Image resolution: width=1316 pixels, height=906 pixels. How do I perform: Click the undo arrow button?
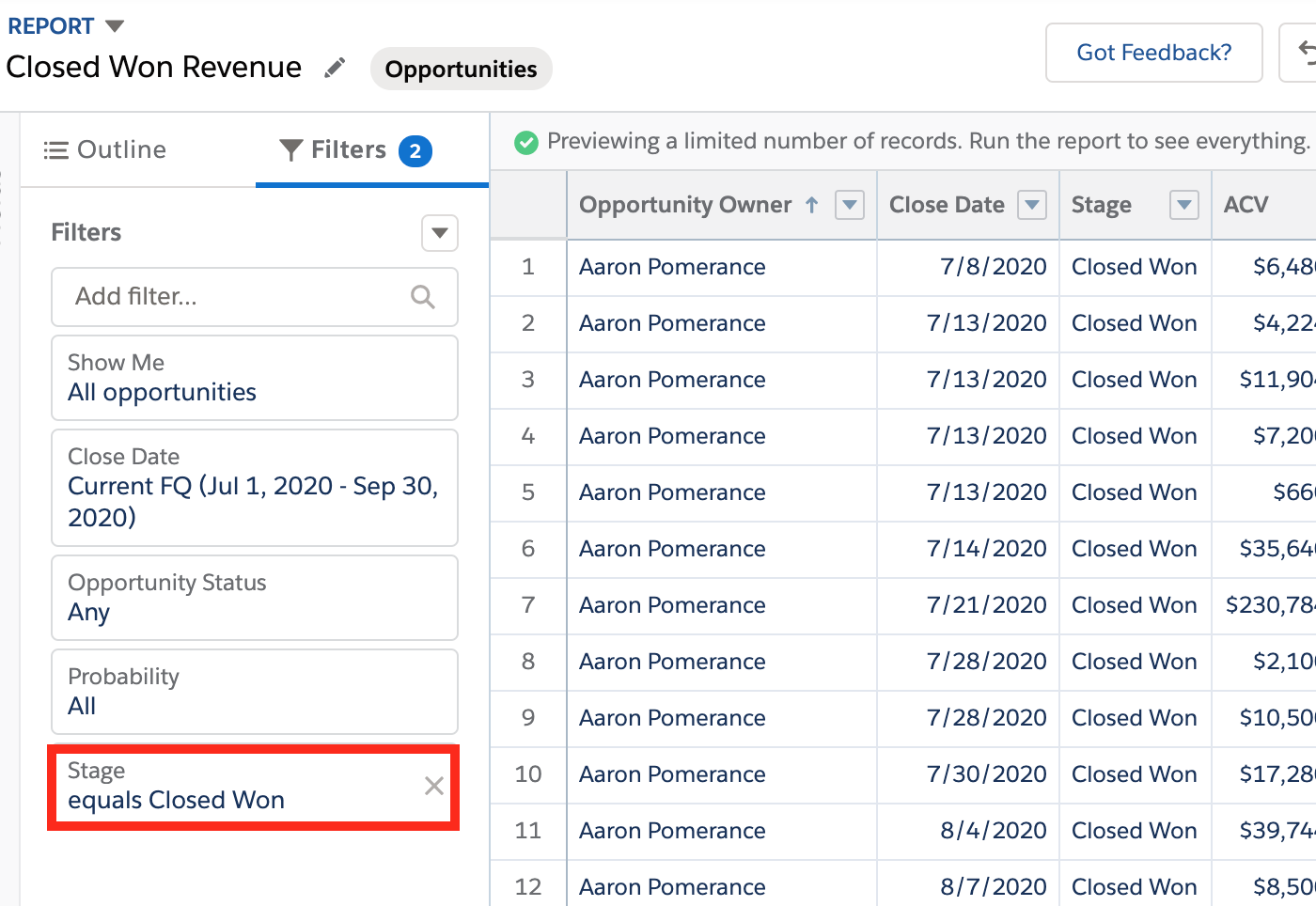pos(1305,53)
